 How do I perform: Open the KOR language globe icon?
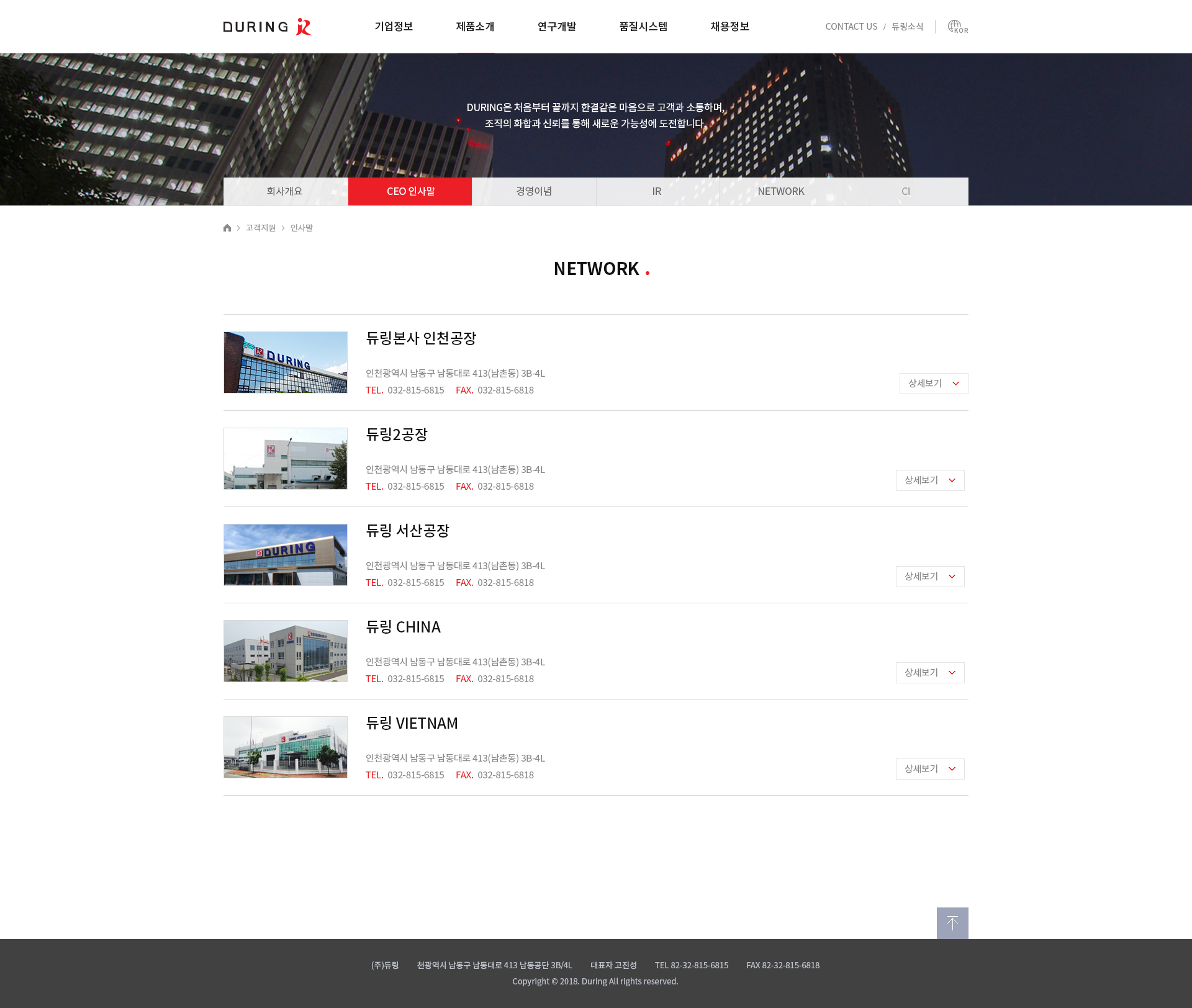tap(957, 27)
